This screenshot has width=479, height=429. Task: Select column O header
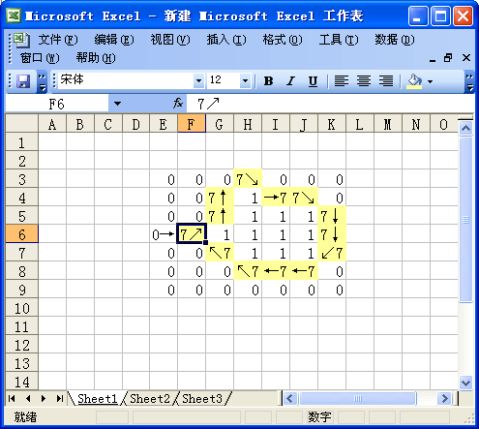click(444, 124)
